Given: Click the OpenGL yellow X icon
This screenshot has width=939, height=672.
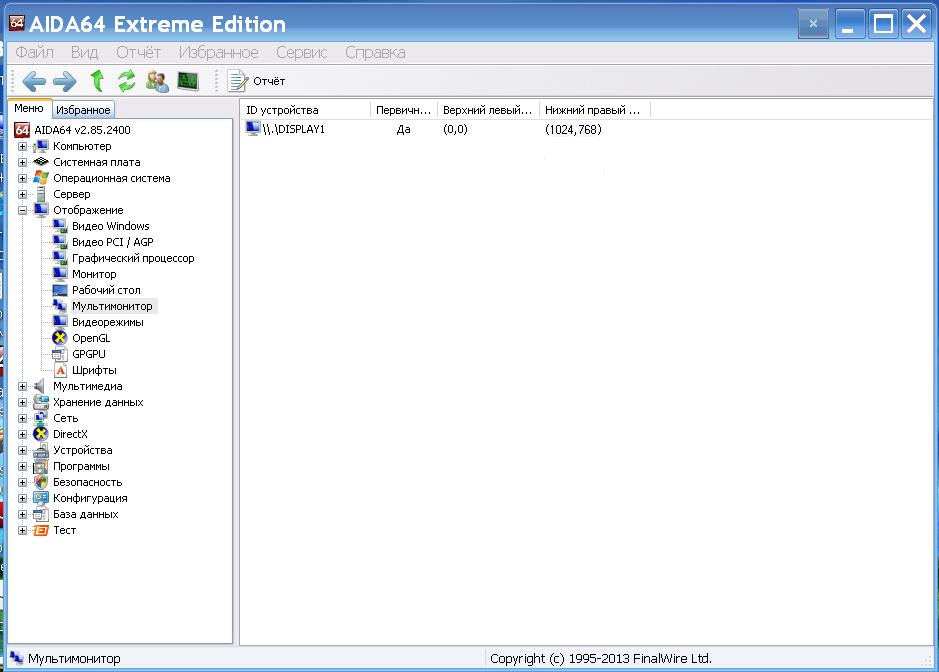Looking at the screenshot, I should pyautogui.click(x=59, y=338).
